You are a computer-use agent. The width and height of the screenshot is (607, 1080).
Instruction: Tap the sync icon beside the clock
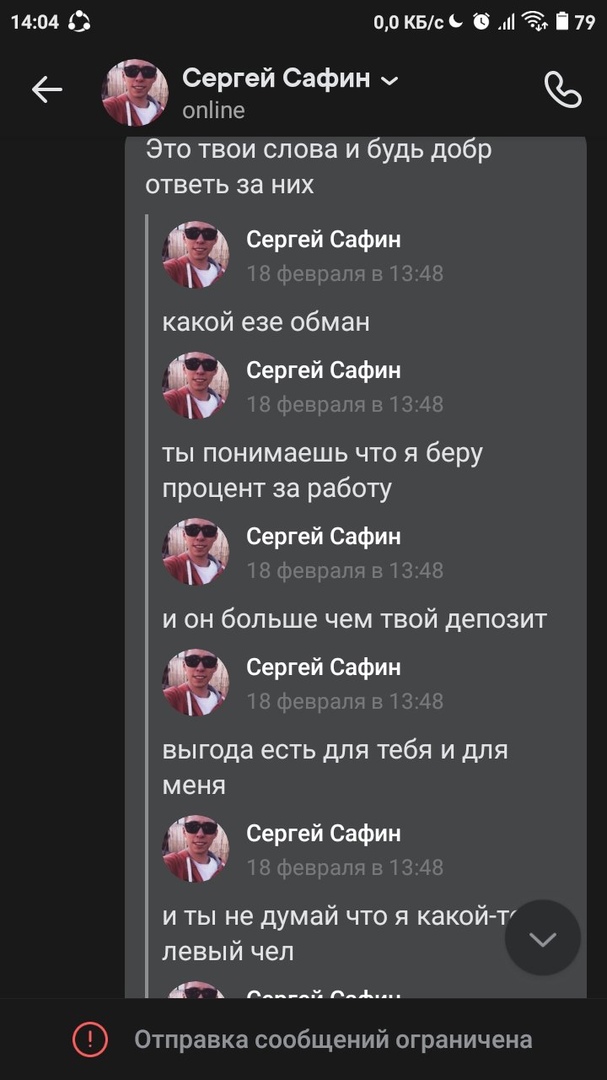tap(79, 21)
